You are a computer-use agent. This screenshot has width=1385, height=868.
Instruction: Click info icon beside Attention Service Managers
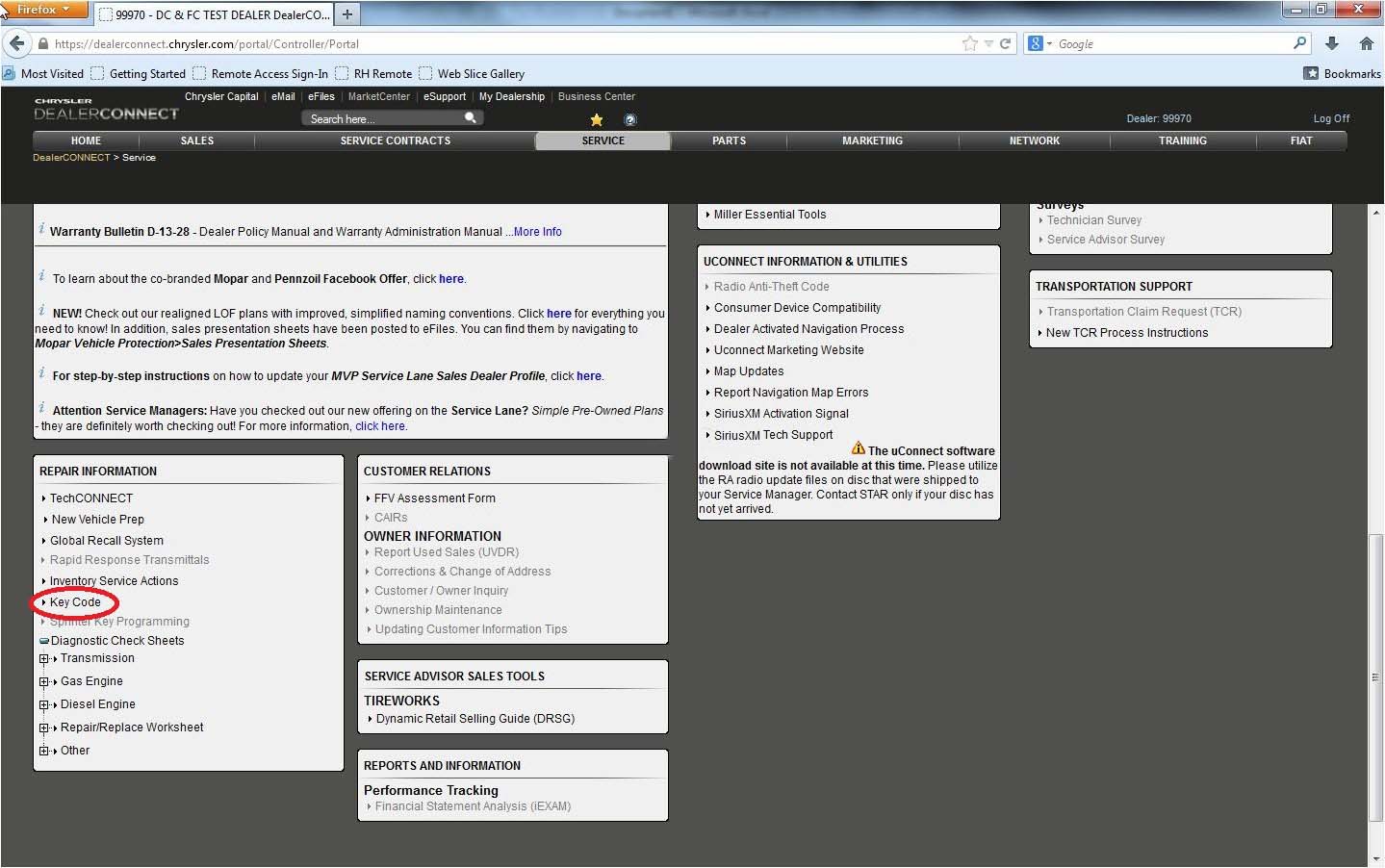pos(41,408)
